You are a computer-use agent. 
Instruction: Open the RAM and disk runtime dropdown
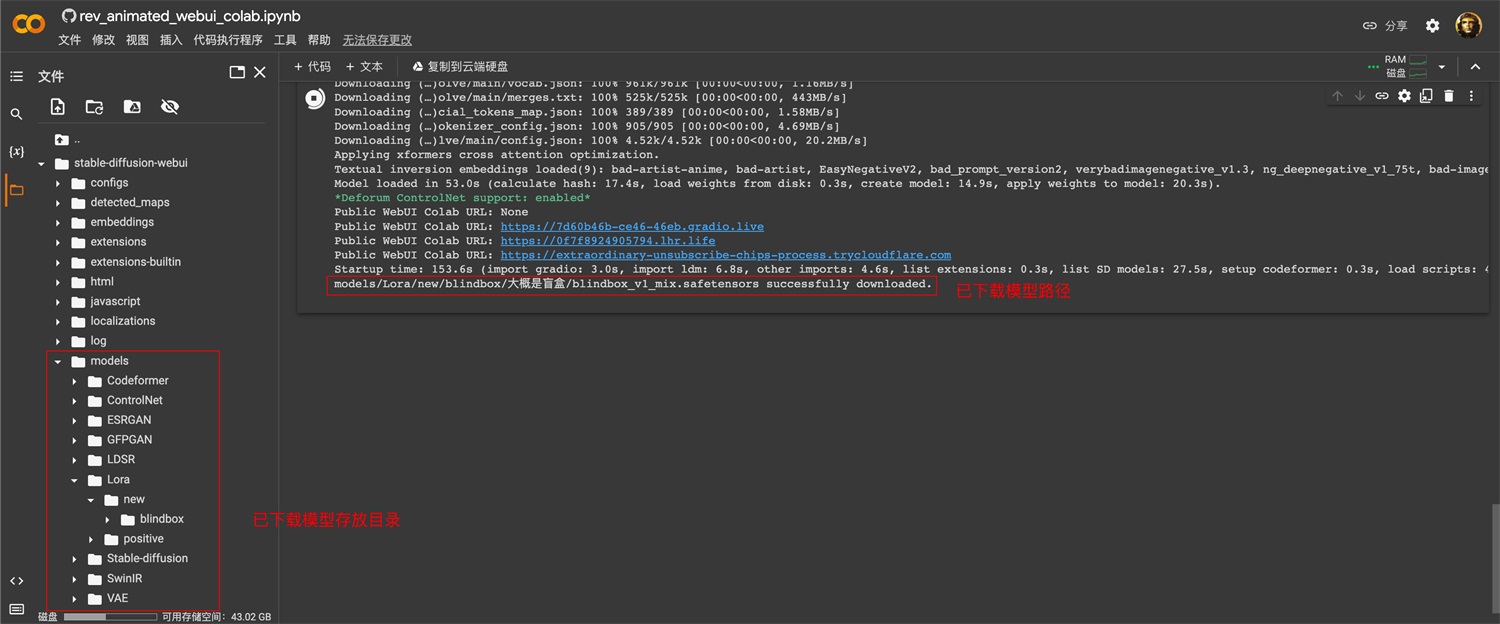point(1441,67)
